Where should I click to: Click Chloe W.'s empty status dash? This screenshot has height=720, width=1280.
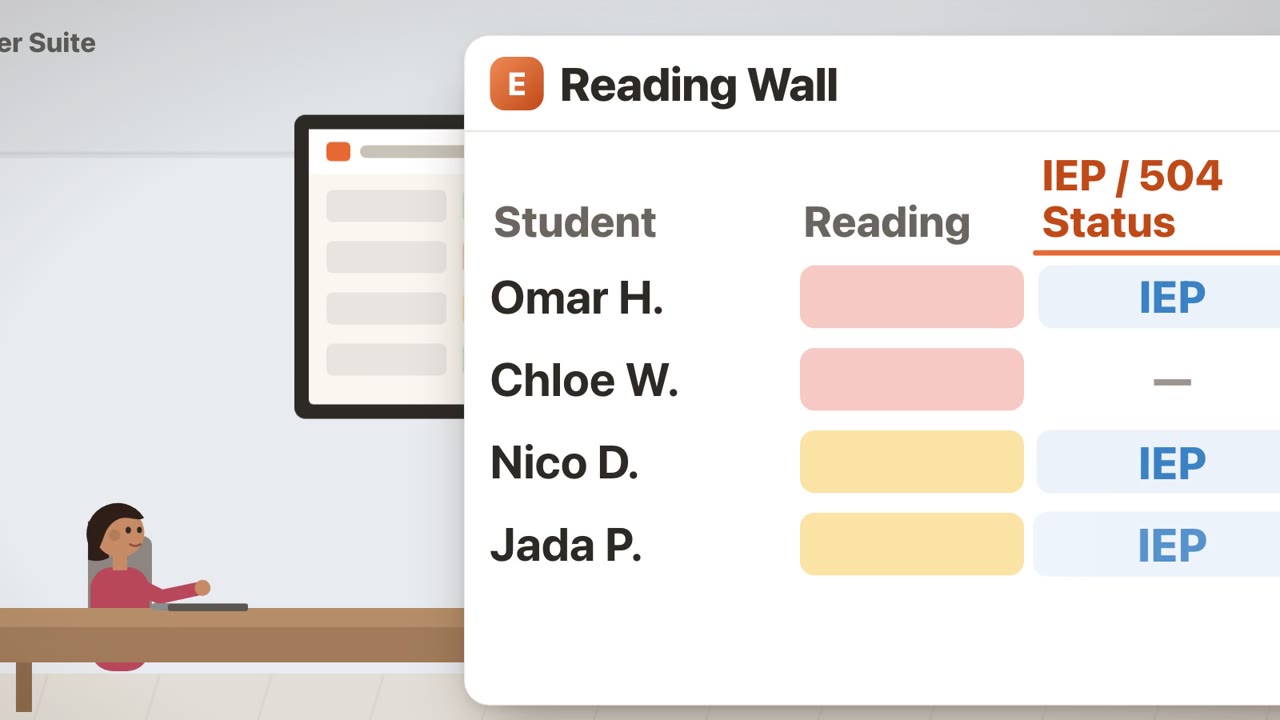(x=1172, y=381)
